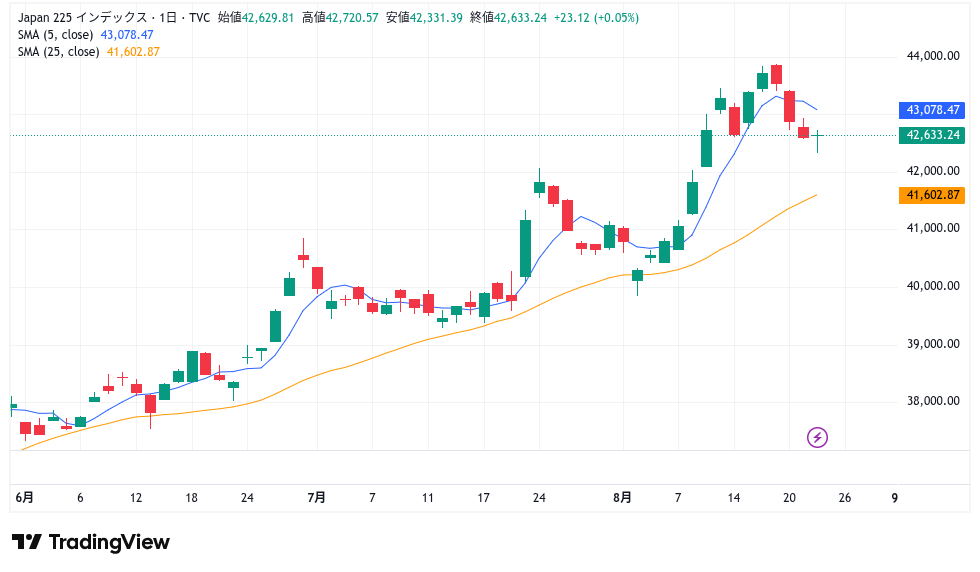Click the Japan 225 インデックス symbol title
The width and height of the screenshot is (980, 572).
(82, 18)
